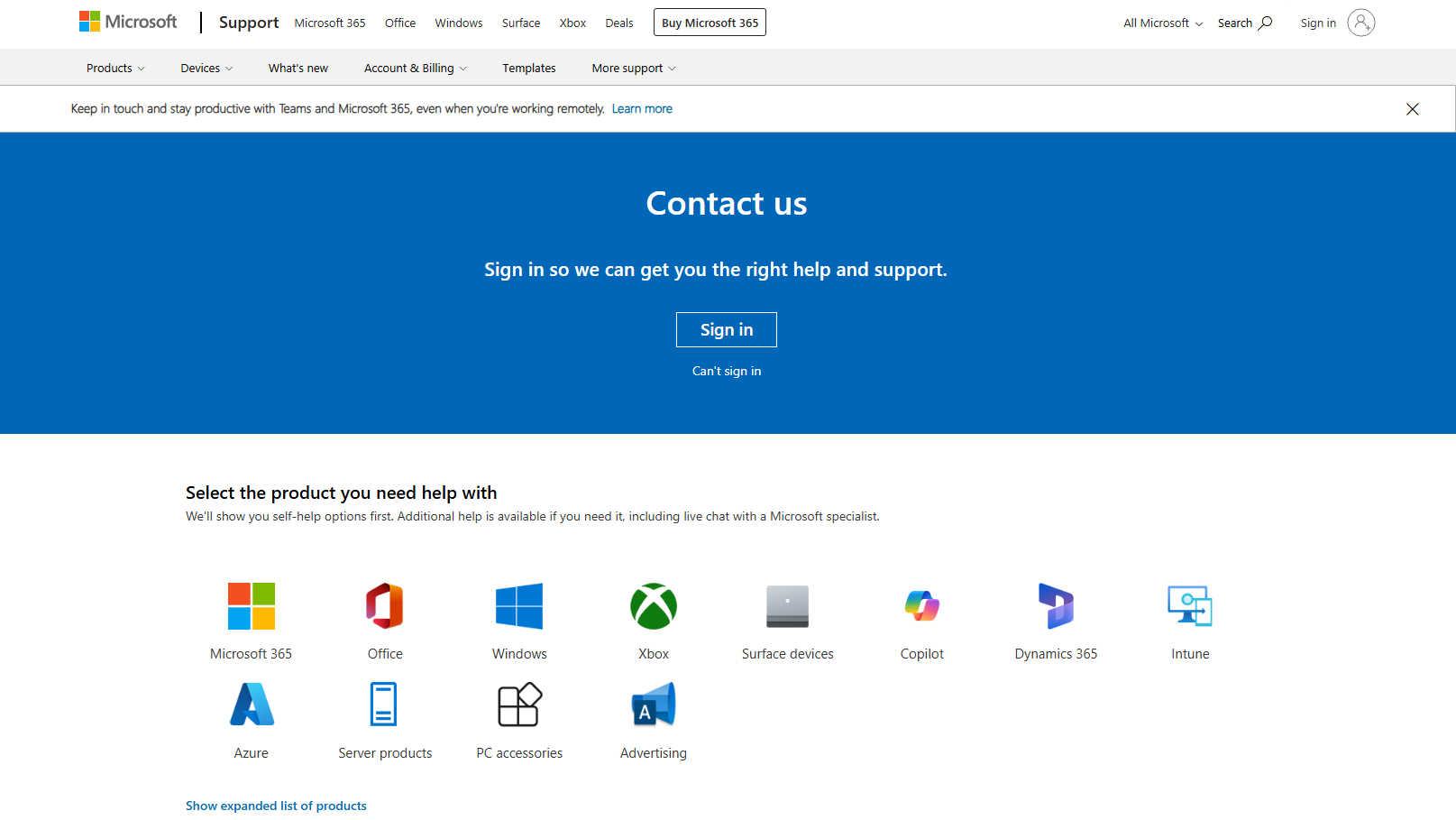Expand Account & Billing dropdown
The image size is (1456, 820).
[x=416, y=69]
